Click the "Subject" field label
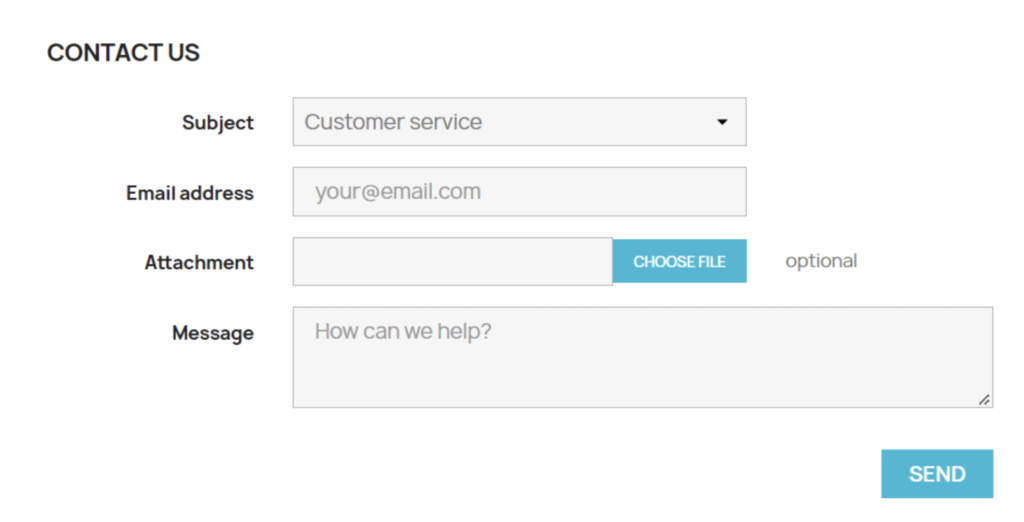The height and width of the screenshot is (522, 1024). point(218,123)
